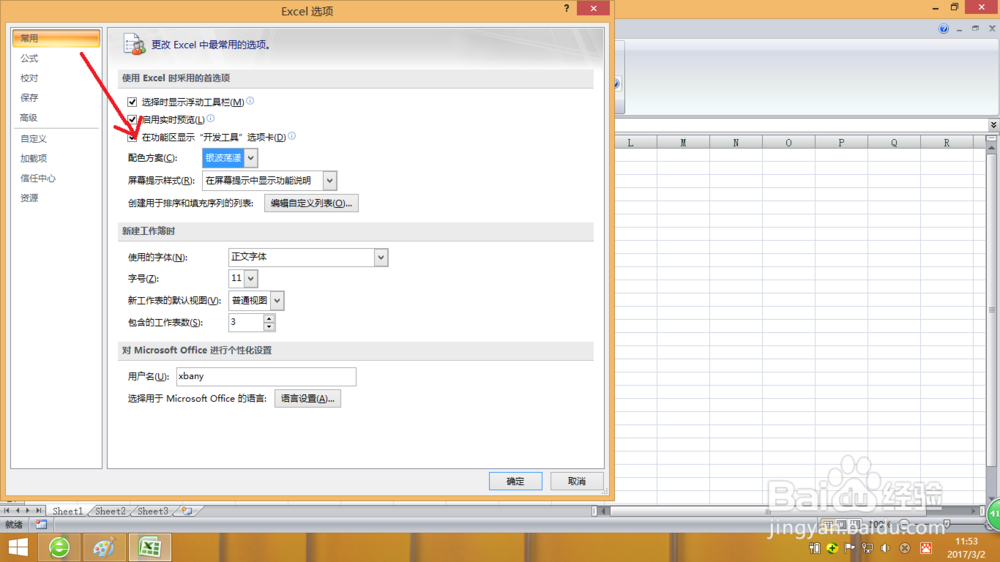The height and width of the screenshot is (562, 1000).
Task: Click the Baidu paw input method tray icon
Action: point(926,548)
